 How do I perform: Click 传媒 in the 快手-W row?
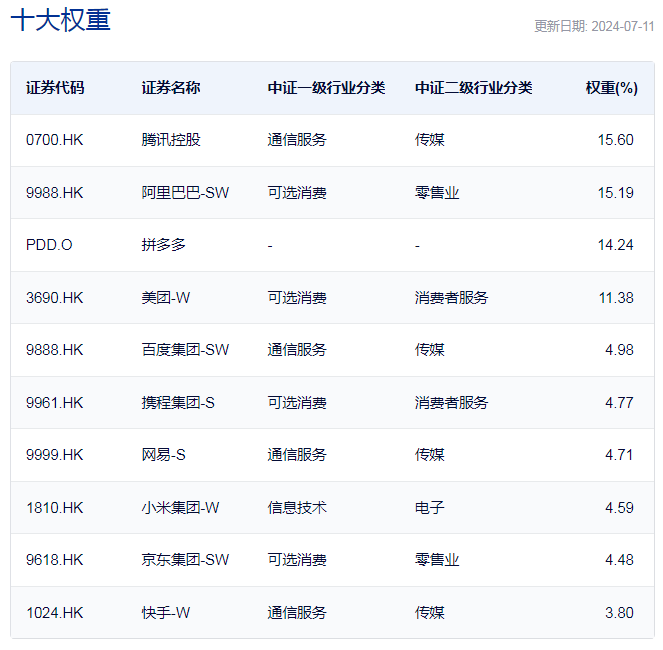click(x=430, y=612)
